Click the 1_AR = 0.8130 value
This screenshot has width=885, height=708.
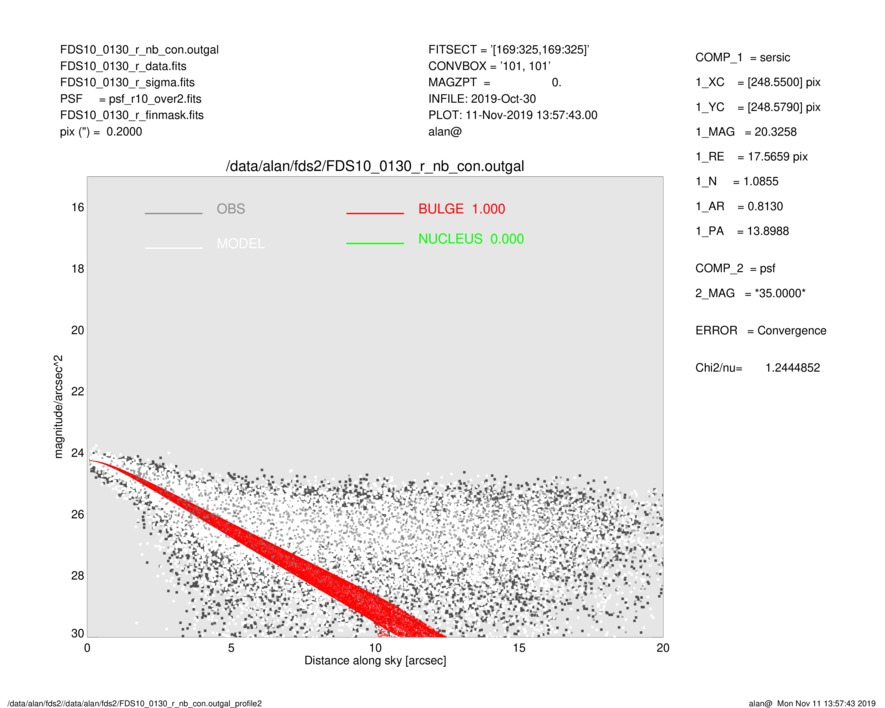point(739,207)
